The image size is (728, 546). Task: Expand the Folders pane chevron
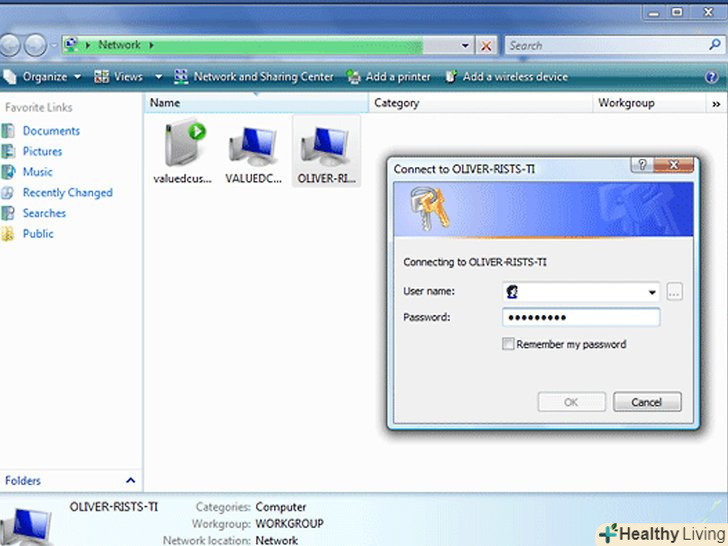(130, 481)
